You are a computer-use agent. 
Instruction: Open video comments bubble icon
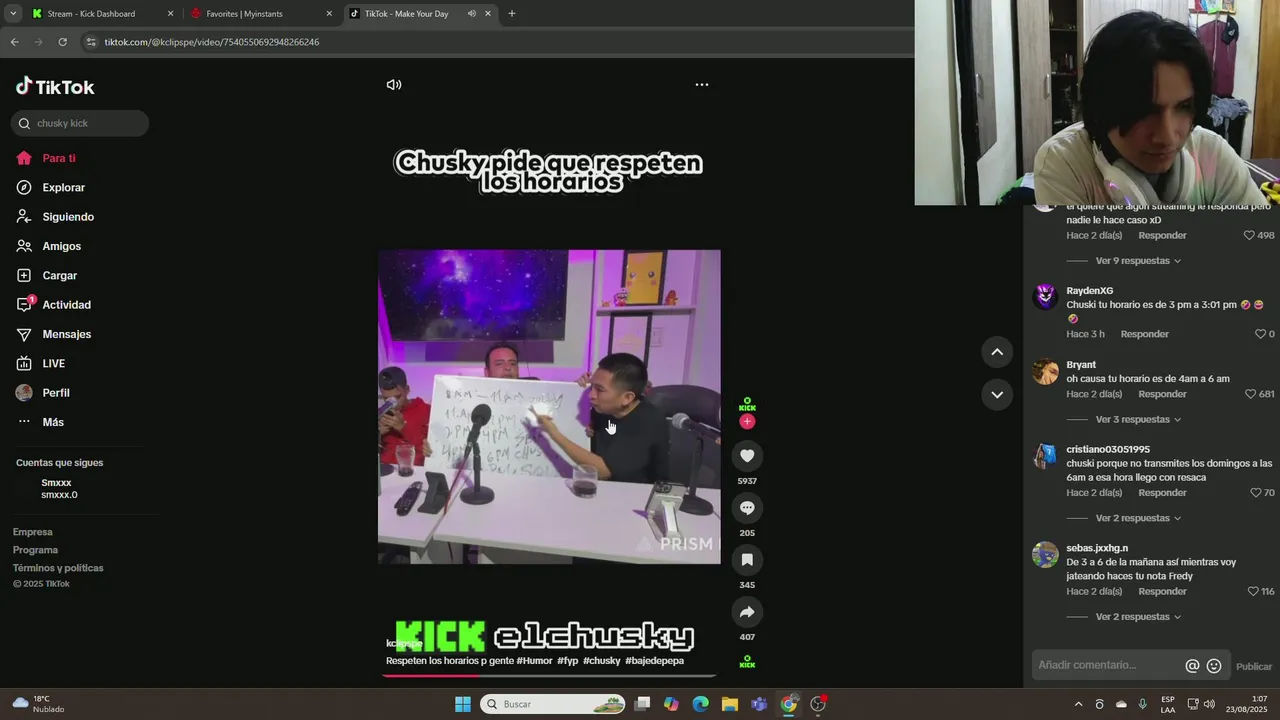pyautogui.click(x=747, y=508)
